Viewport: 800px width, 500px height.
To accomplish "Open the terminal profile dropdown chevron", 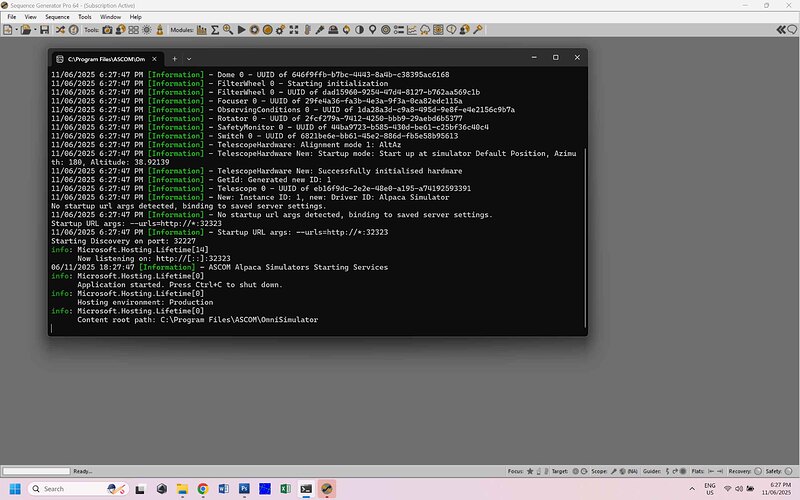I will pyautogui.click(x=189, y=59).
